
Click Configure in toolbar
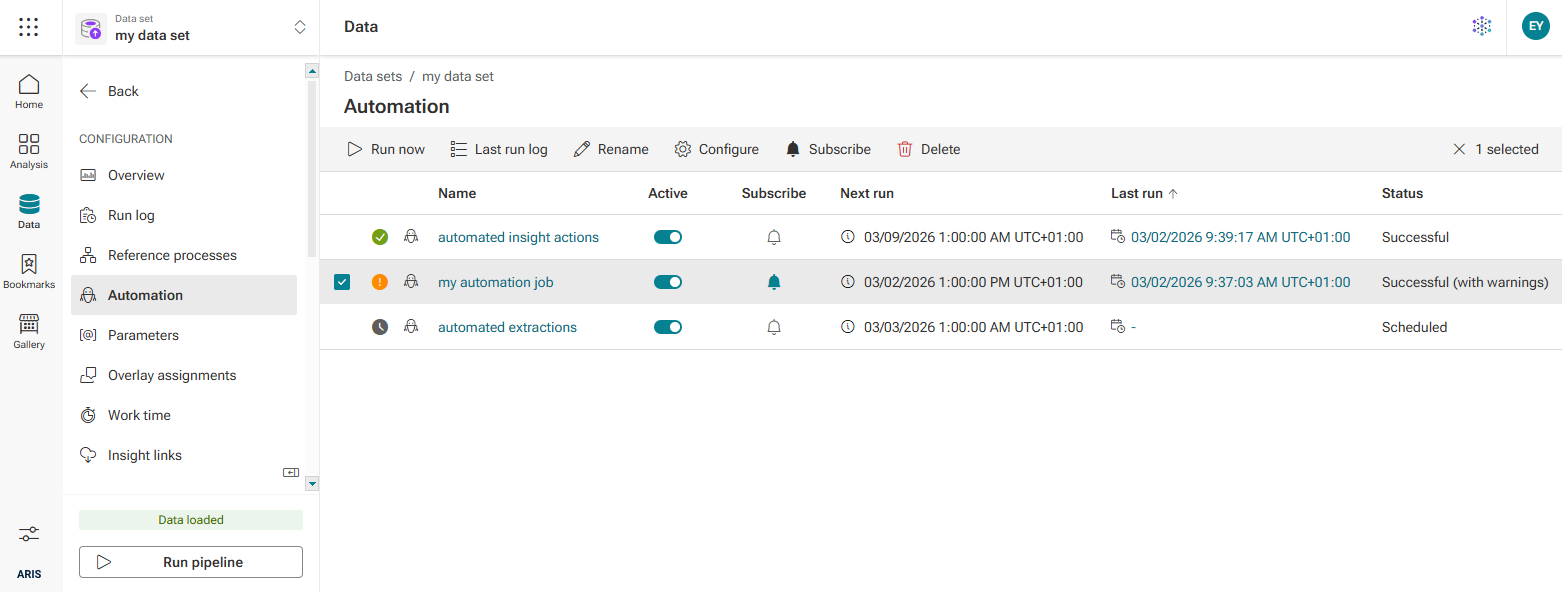pyautogui.click(x=716, y=149)
